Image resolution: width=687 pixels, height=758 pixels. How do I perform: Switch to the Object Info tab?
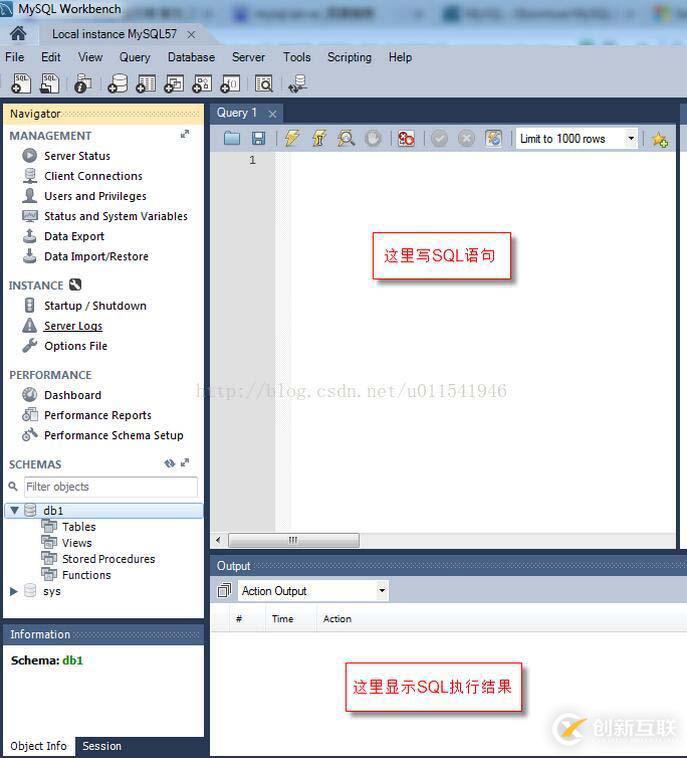pos(39,746)
